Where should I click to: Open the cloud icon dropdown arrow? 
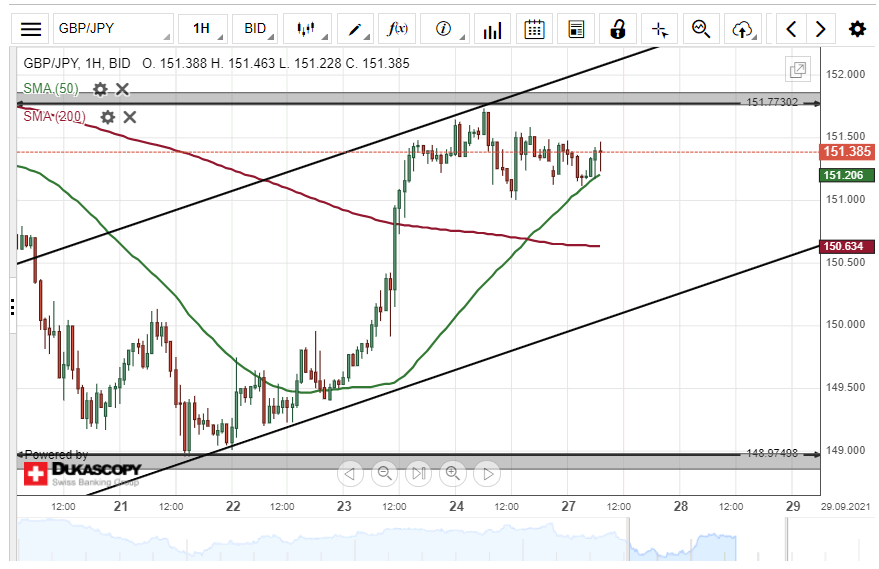pos(755,37)
